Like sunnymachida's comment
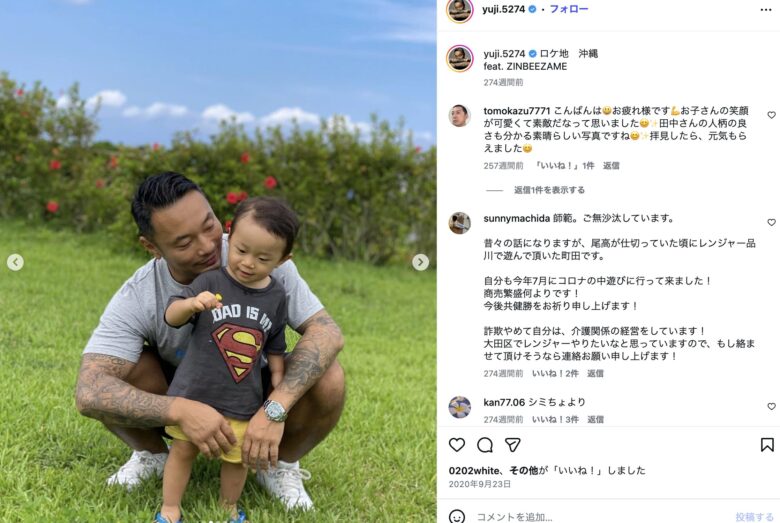 pos(771,222)
